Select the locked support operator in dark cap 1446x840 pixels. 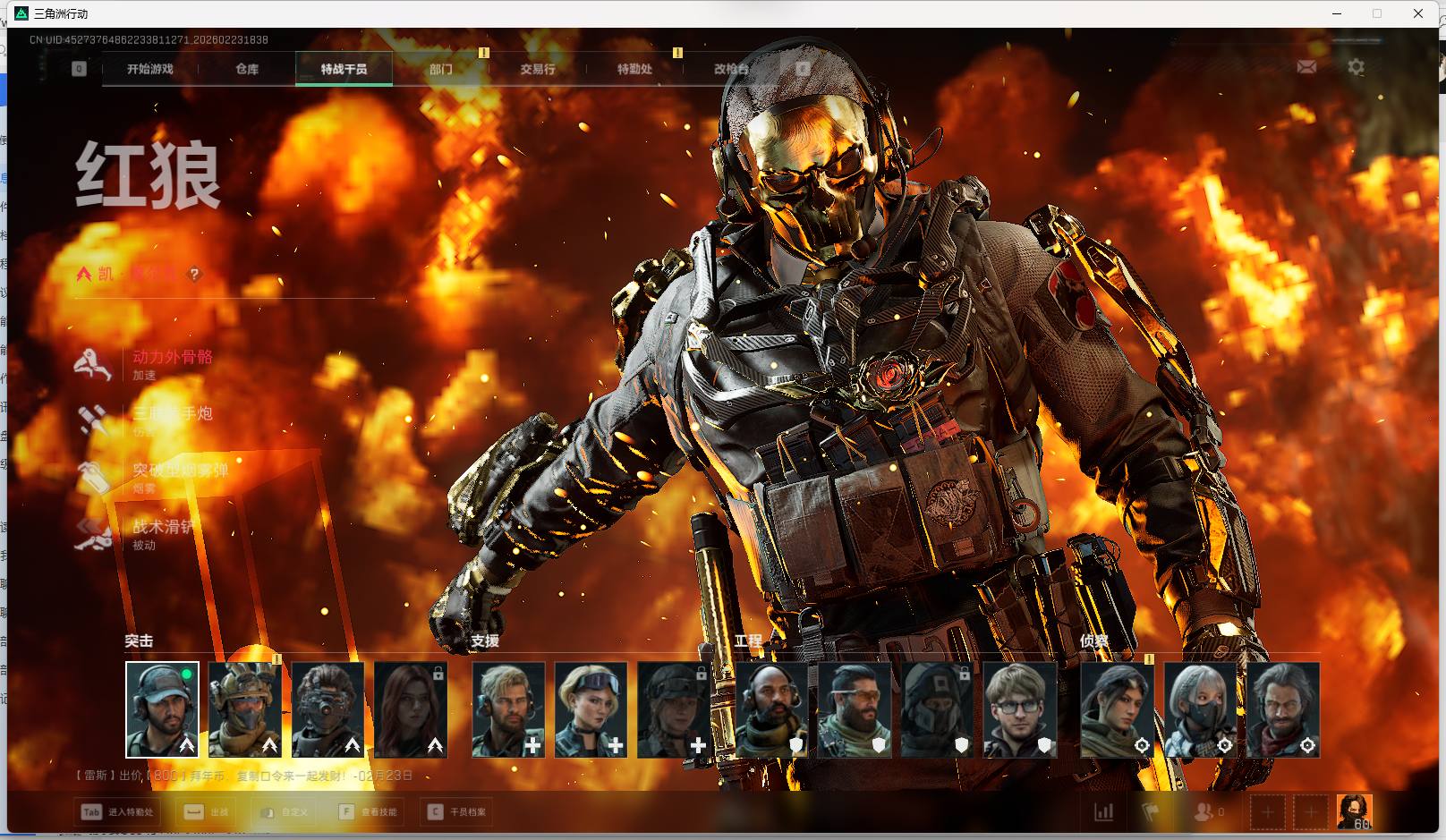pos(673,709)
